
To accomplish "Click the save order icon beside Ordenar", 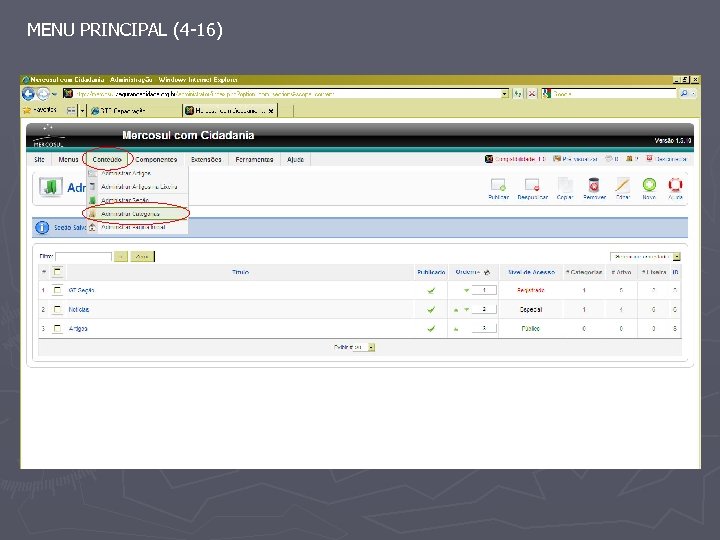I will point(487,272).
